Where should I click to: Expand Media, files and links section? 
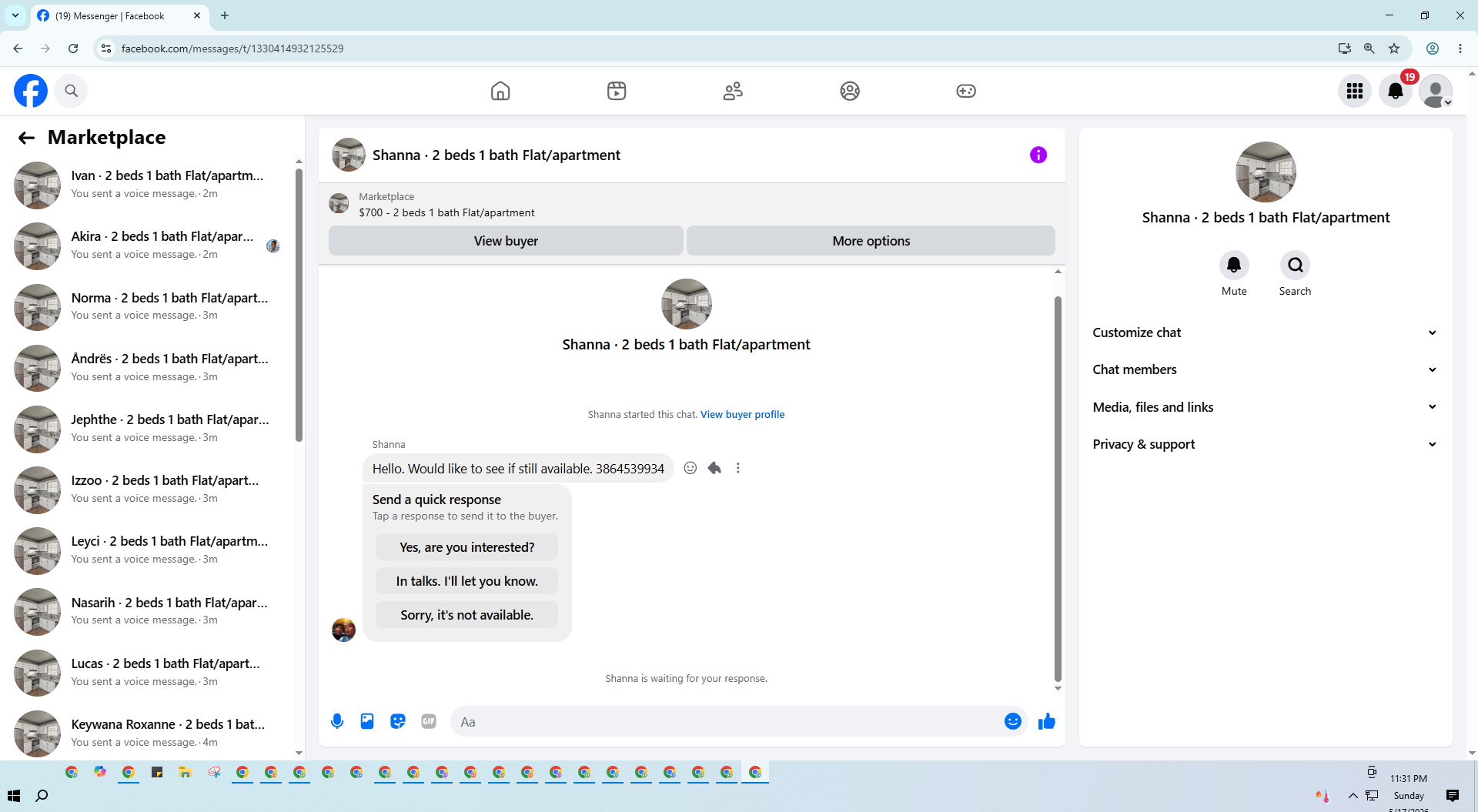pos(1266,407)
